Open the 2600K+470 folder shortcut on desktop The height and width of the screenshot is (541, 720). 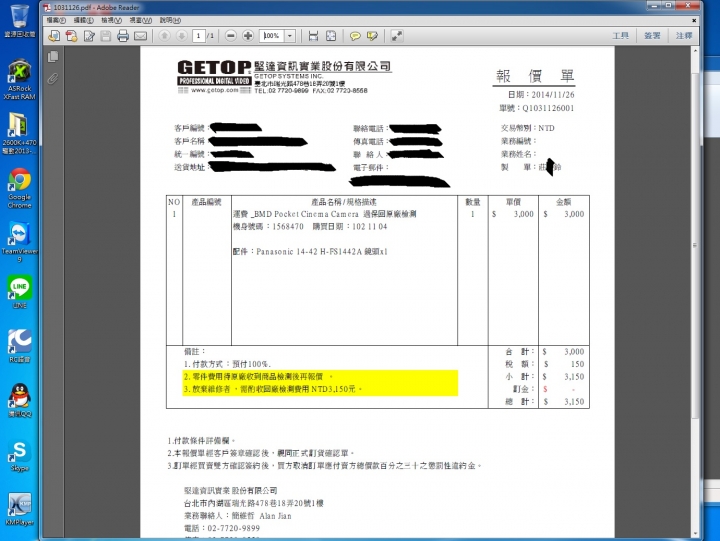19,134
